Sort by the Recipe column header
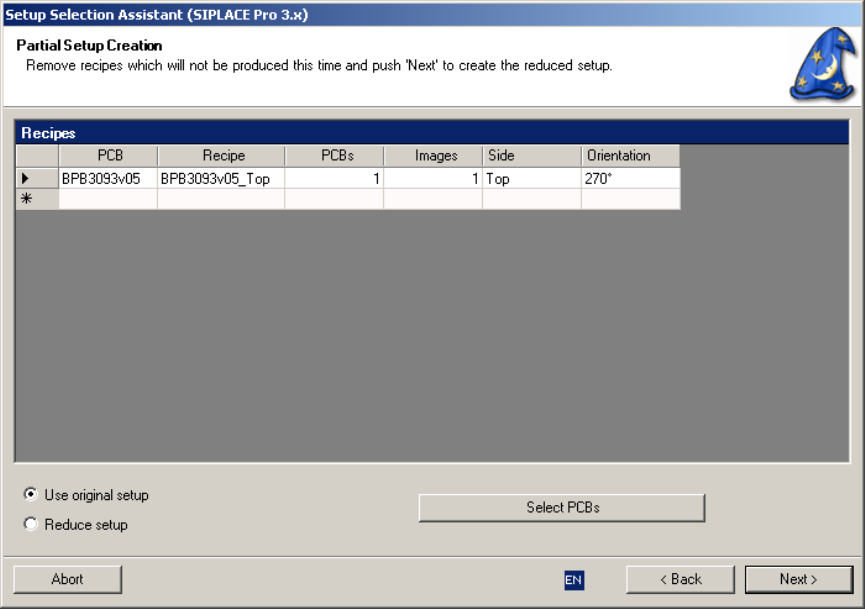 pos(221,156)
